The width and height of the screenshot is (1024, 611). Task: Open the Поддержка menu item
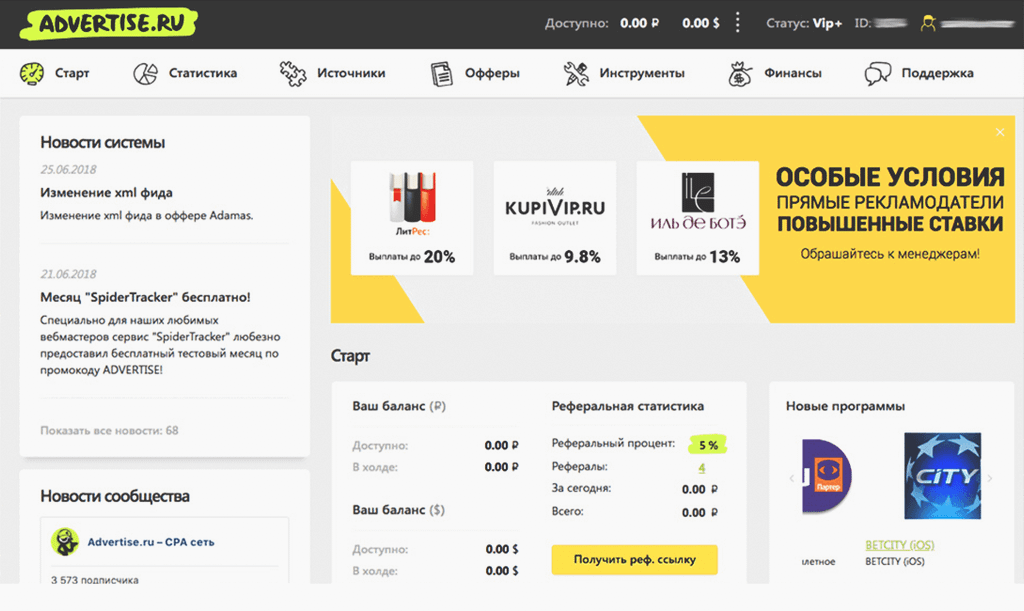[938, 73]
